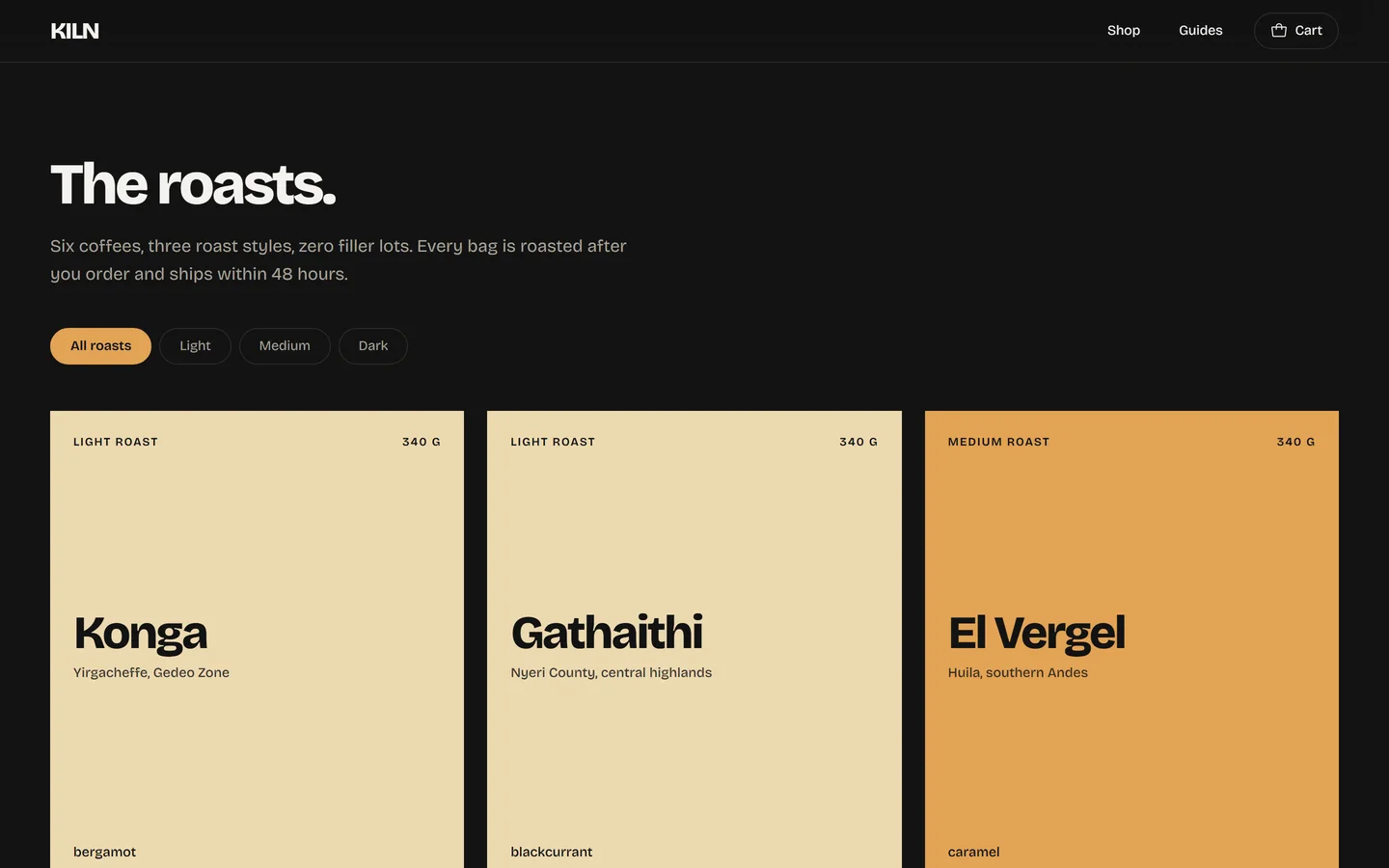Open the Gathaithi coffee card

point(694,639)
